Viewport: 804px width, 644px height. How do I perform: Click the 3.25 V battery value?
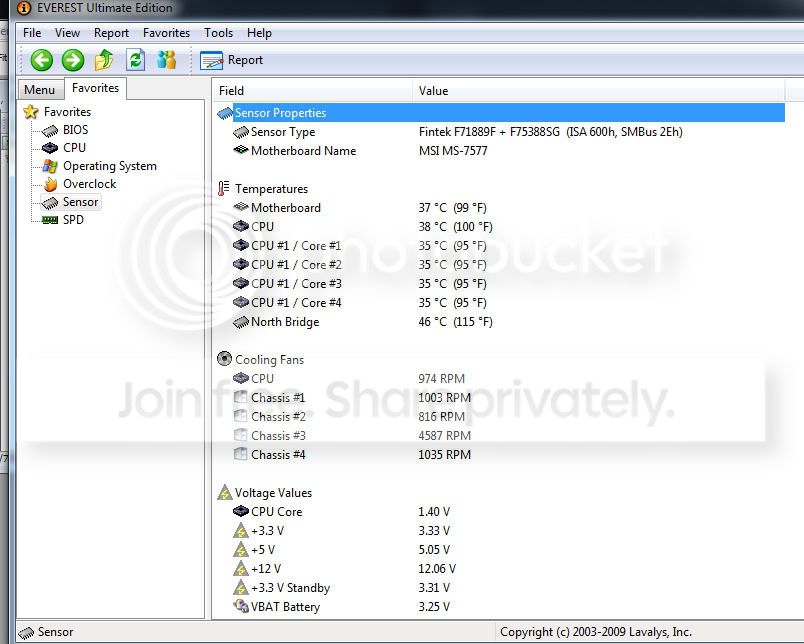pos(434,607)
